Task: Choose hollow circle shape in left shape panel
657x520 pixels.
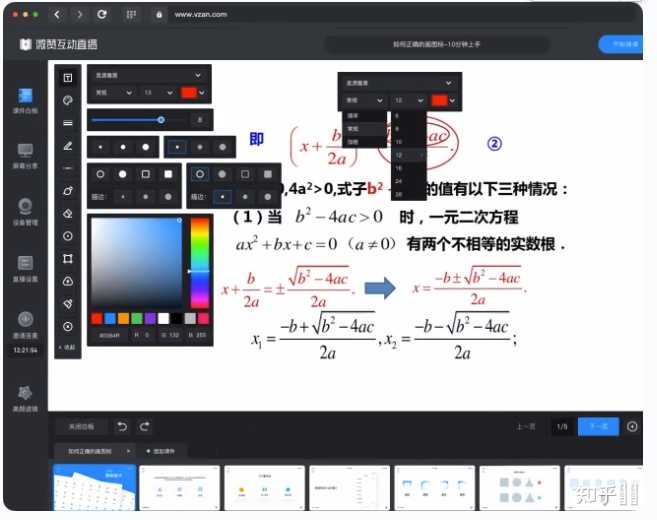Action: (x=100, y=174)
